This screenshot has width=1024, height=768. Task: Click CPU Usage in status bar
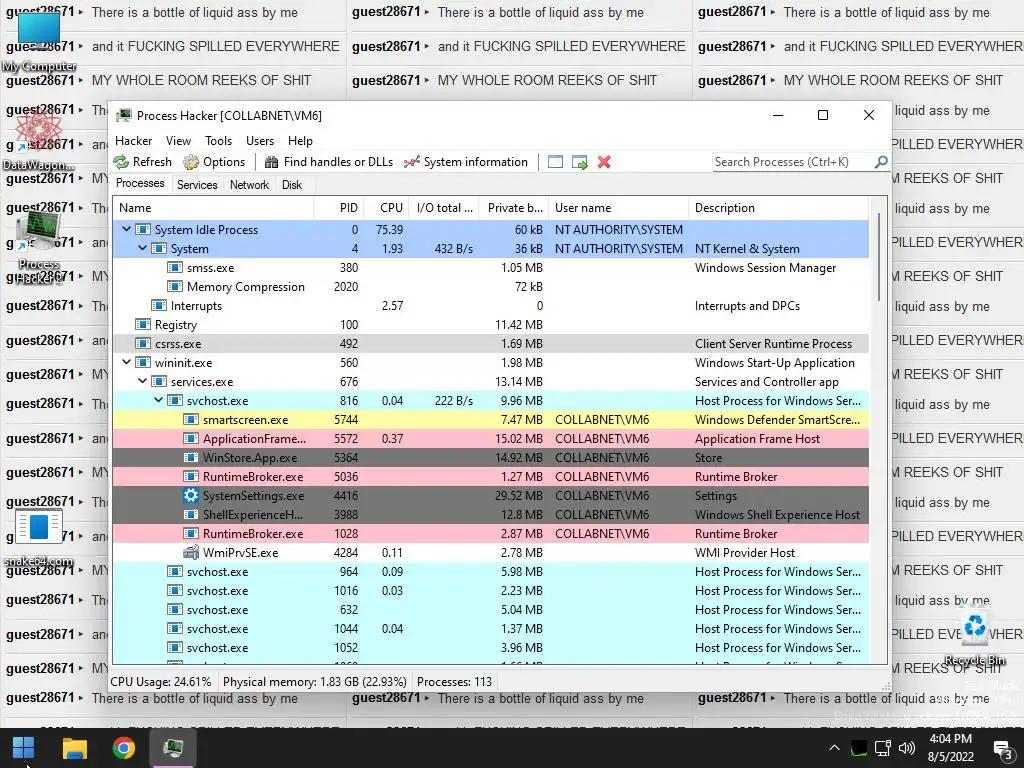tap(161, 682)
